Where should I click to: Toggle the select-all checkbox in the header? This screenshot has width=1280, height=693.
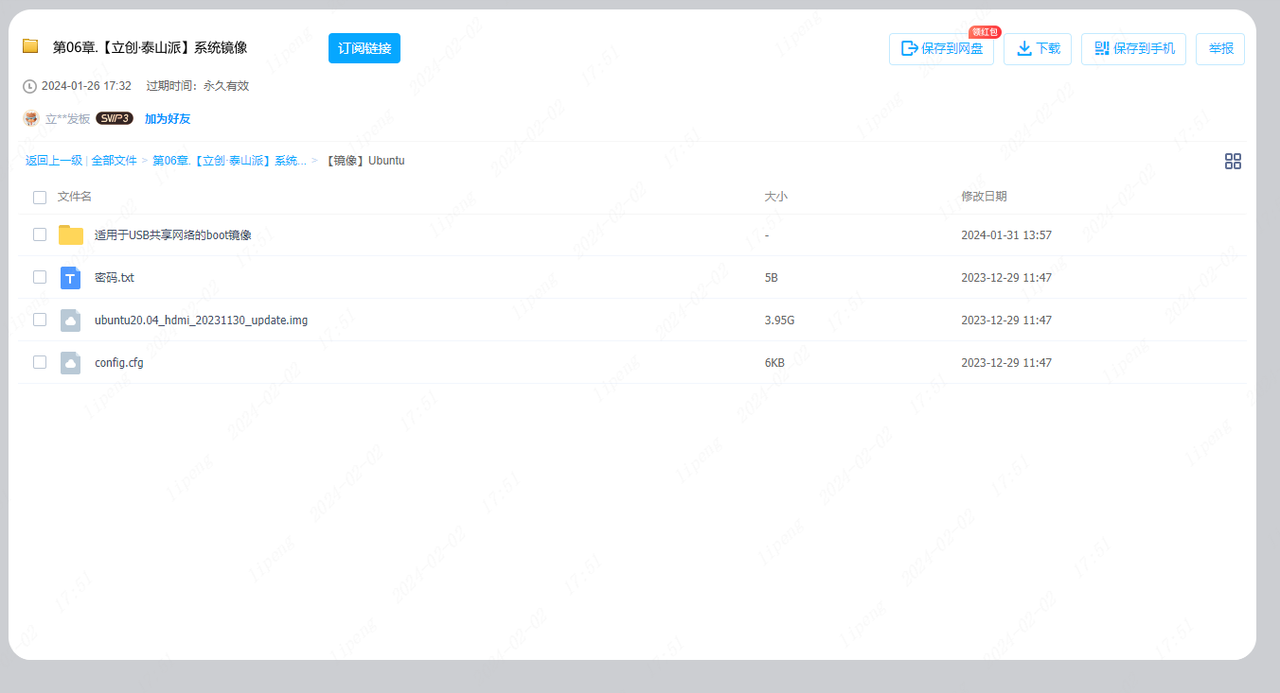coord(39,197)
